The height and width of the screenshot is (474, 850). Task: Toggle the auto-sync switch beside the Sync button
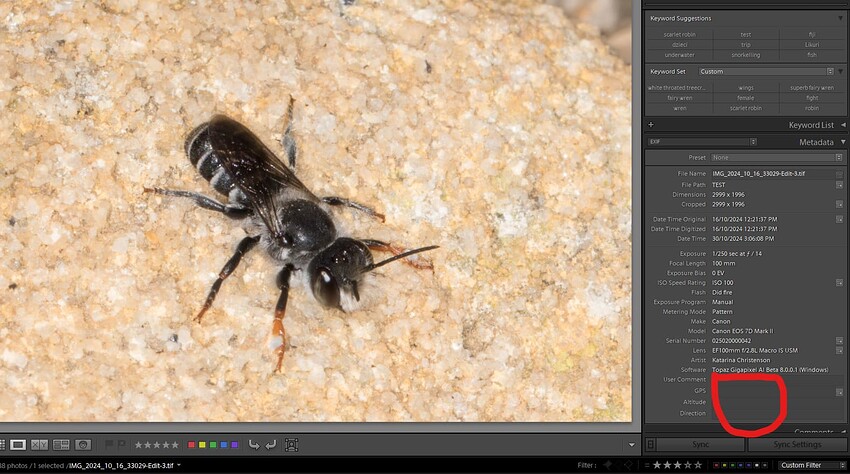[x=651, y=444]
